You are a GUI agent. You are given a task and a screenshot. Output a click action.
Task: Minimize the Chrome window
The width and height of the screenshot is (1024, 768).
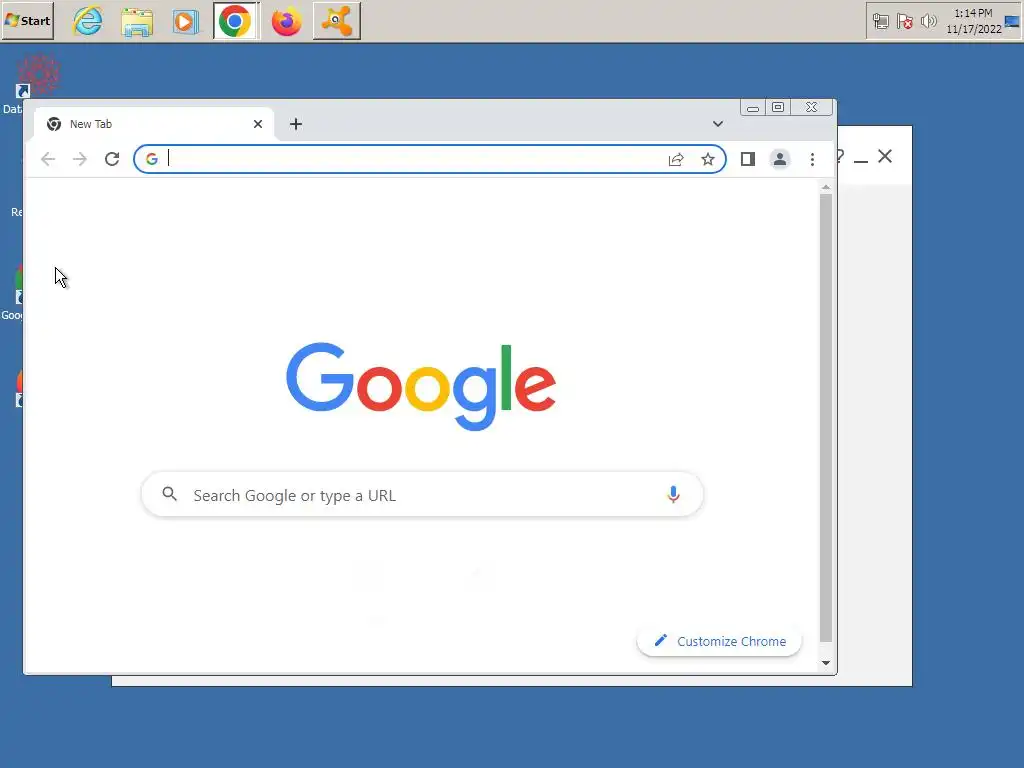click(753, 108)
